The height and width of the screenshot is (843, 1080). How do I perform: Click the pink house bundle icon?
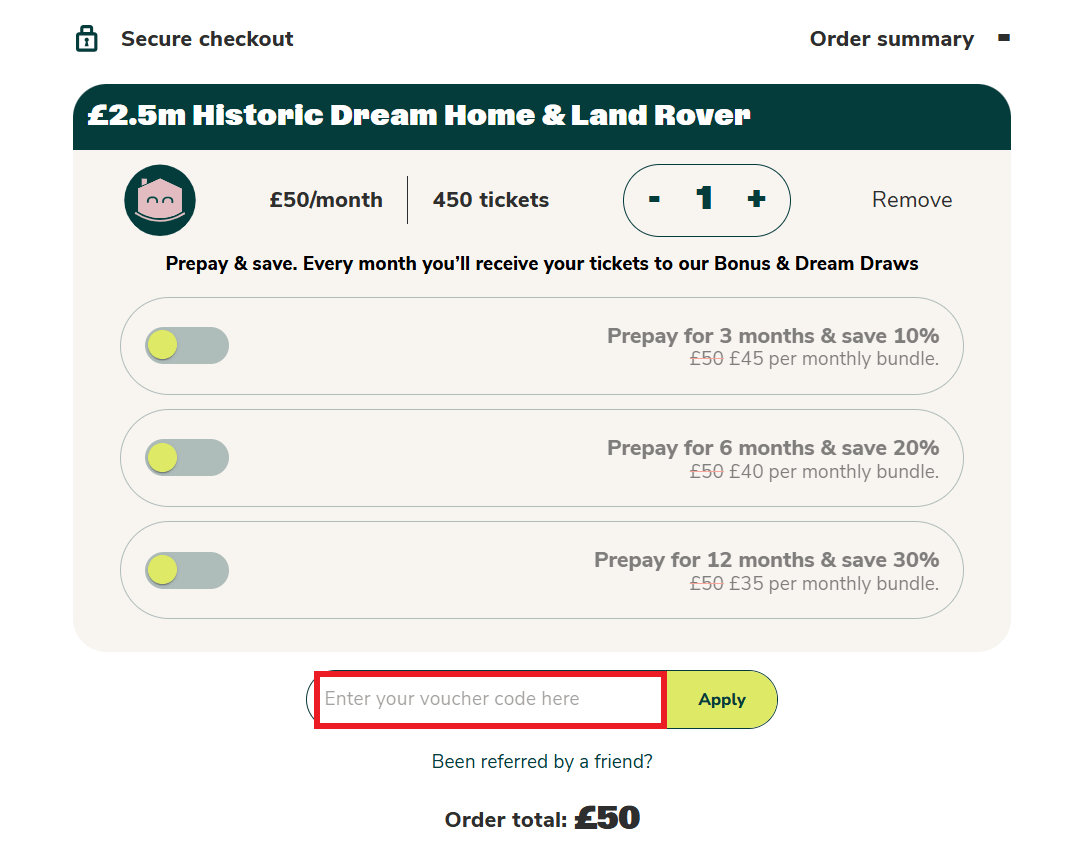point(160,200)
